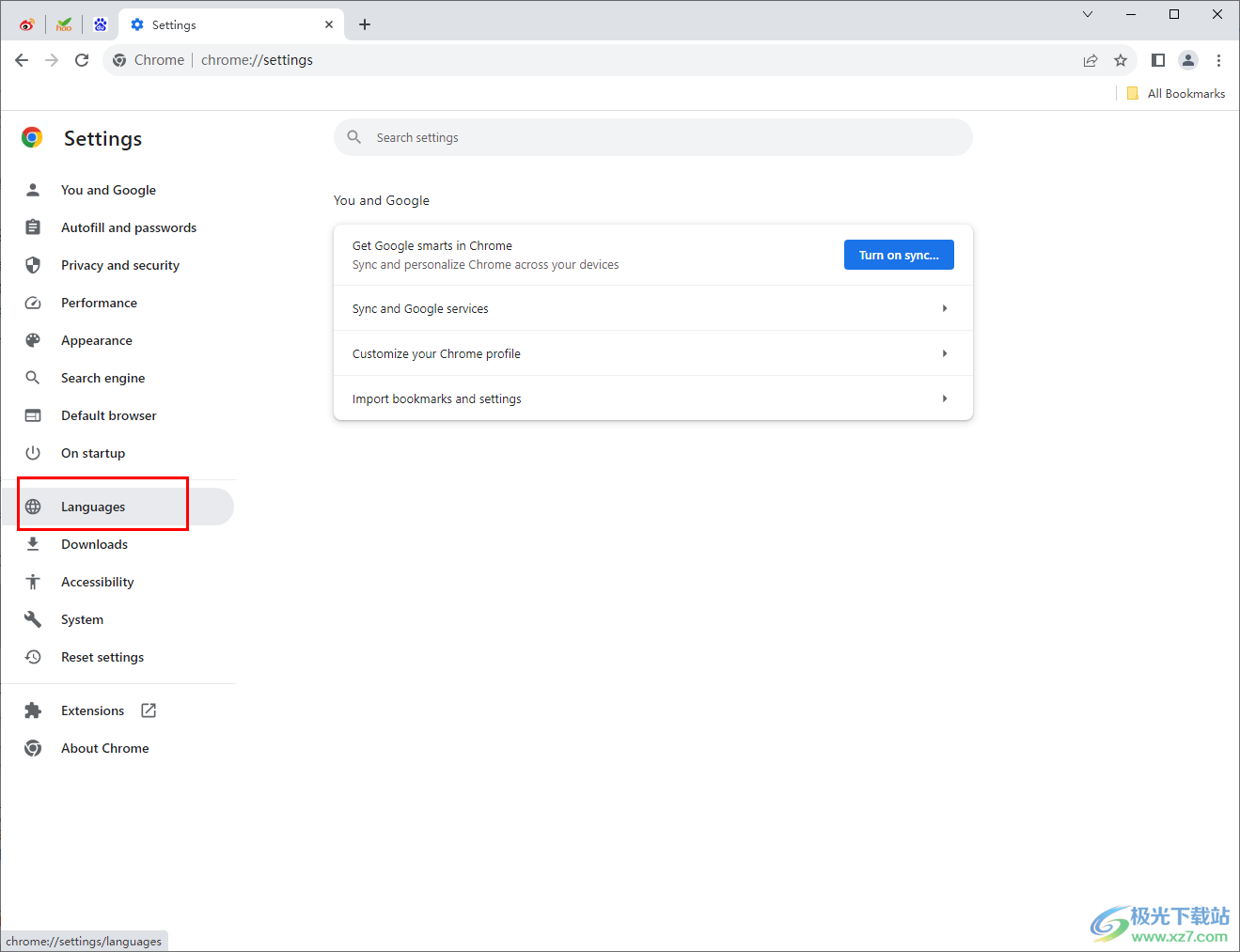The width and height of the screenshot is (1240, 952).
Task: Click the System wrench icon
Action: tap(33, 619)
